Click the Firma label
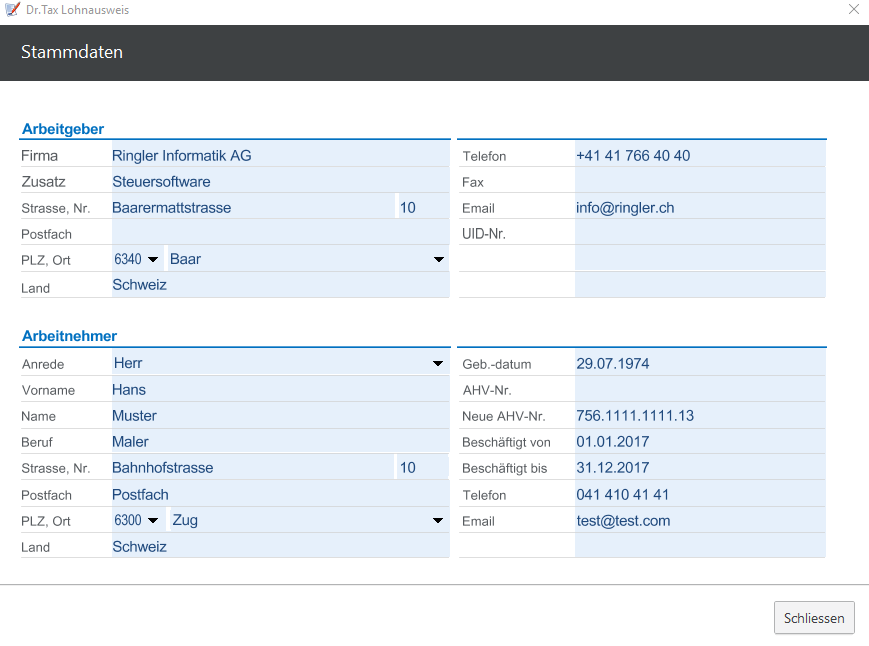 tap(39, 156)
